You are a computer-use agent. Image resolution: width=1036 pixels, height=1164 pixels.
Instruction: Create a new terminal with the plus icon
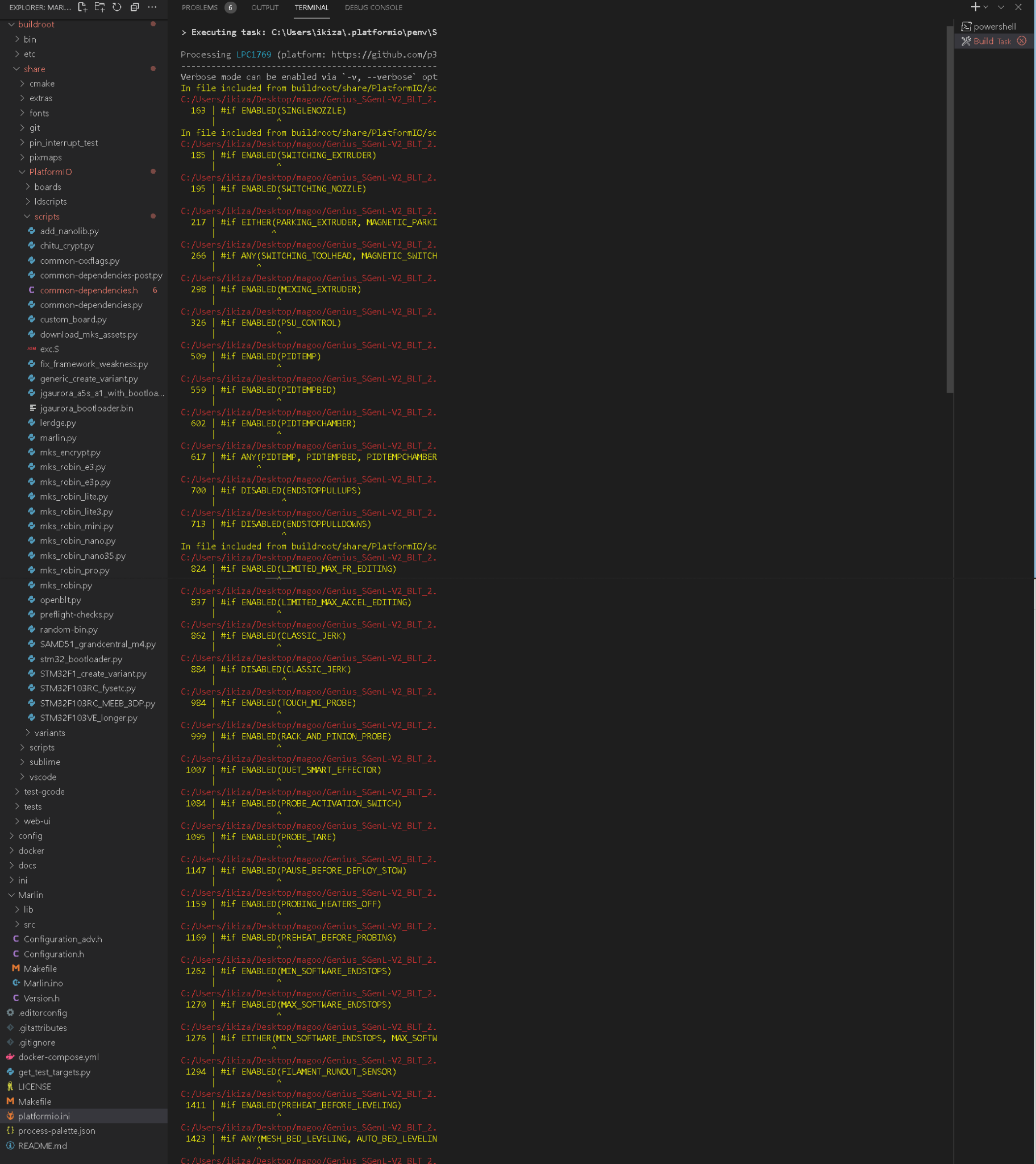pos(975,7)
